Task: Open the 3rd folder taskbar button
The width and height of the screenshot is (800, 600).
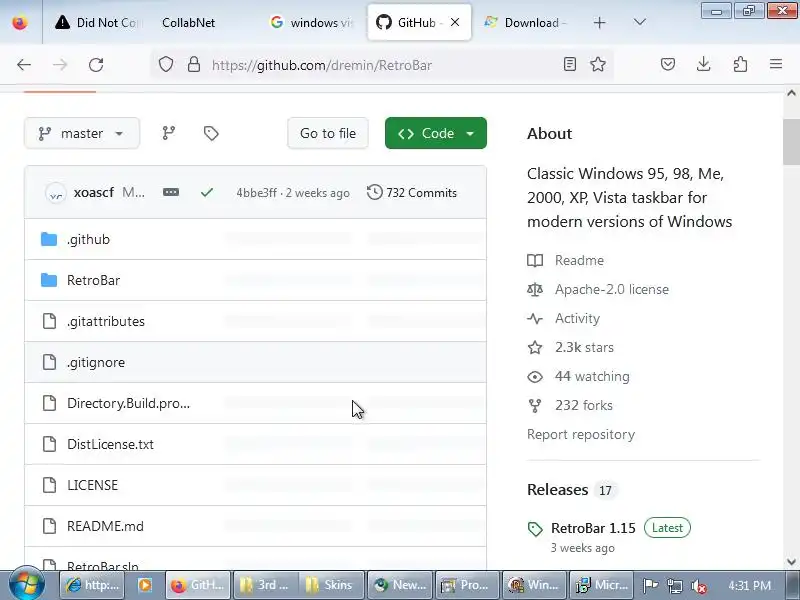Action: tap(266, 585)
